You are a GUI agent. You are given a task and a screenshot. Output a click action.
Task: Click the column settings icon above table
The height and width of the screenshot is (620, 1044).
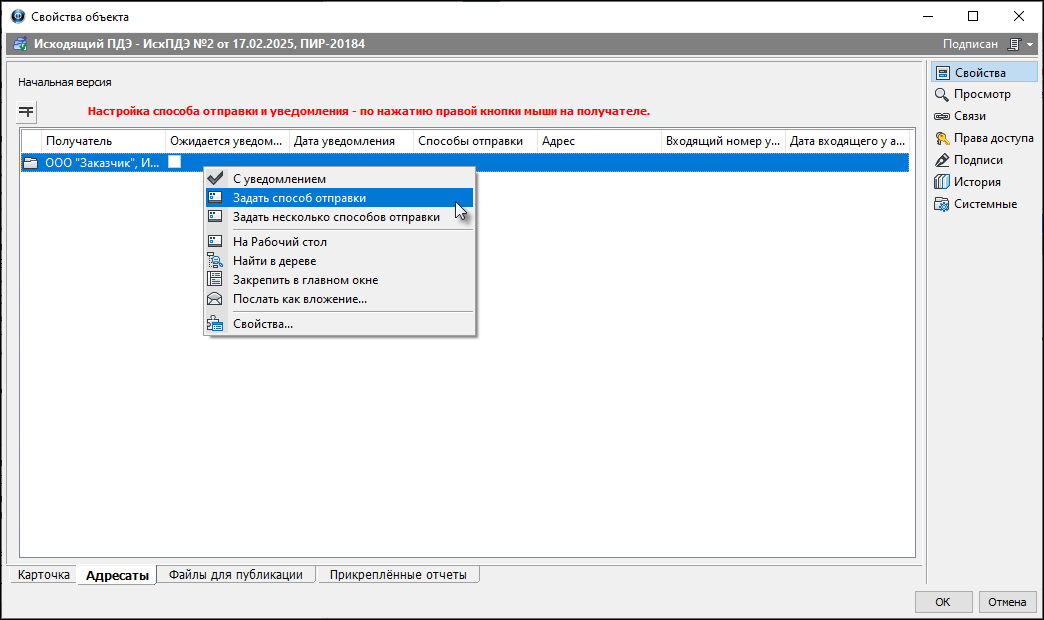point(27,111)
